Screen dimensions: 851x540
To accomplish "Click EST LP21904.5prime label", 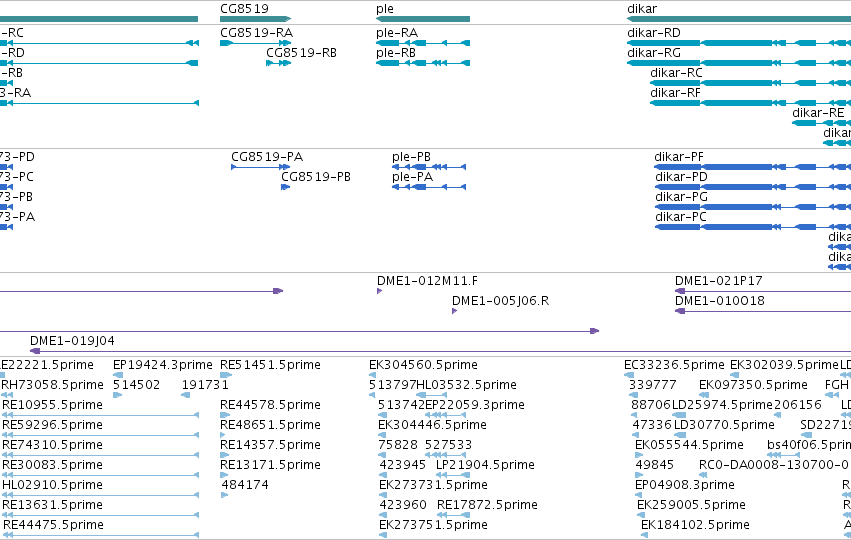I will click(x=485, y=466).
